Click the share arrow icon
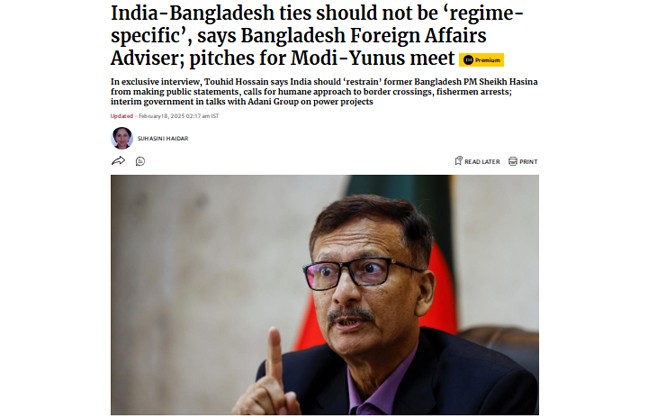The image size is (648, 418). [118, 161]
